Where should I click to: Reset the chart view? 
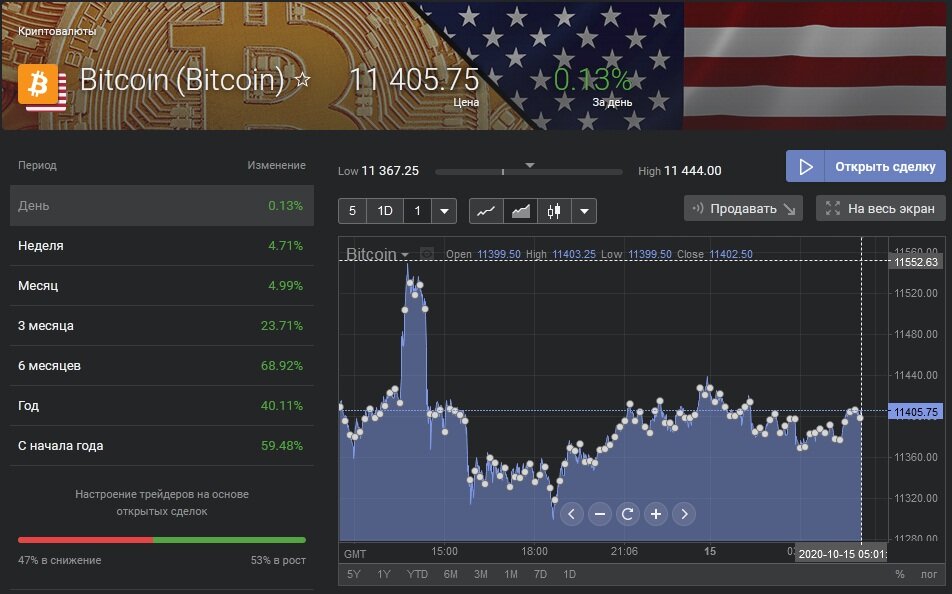628,514
